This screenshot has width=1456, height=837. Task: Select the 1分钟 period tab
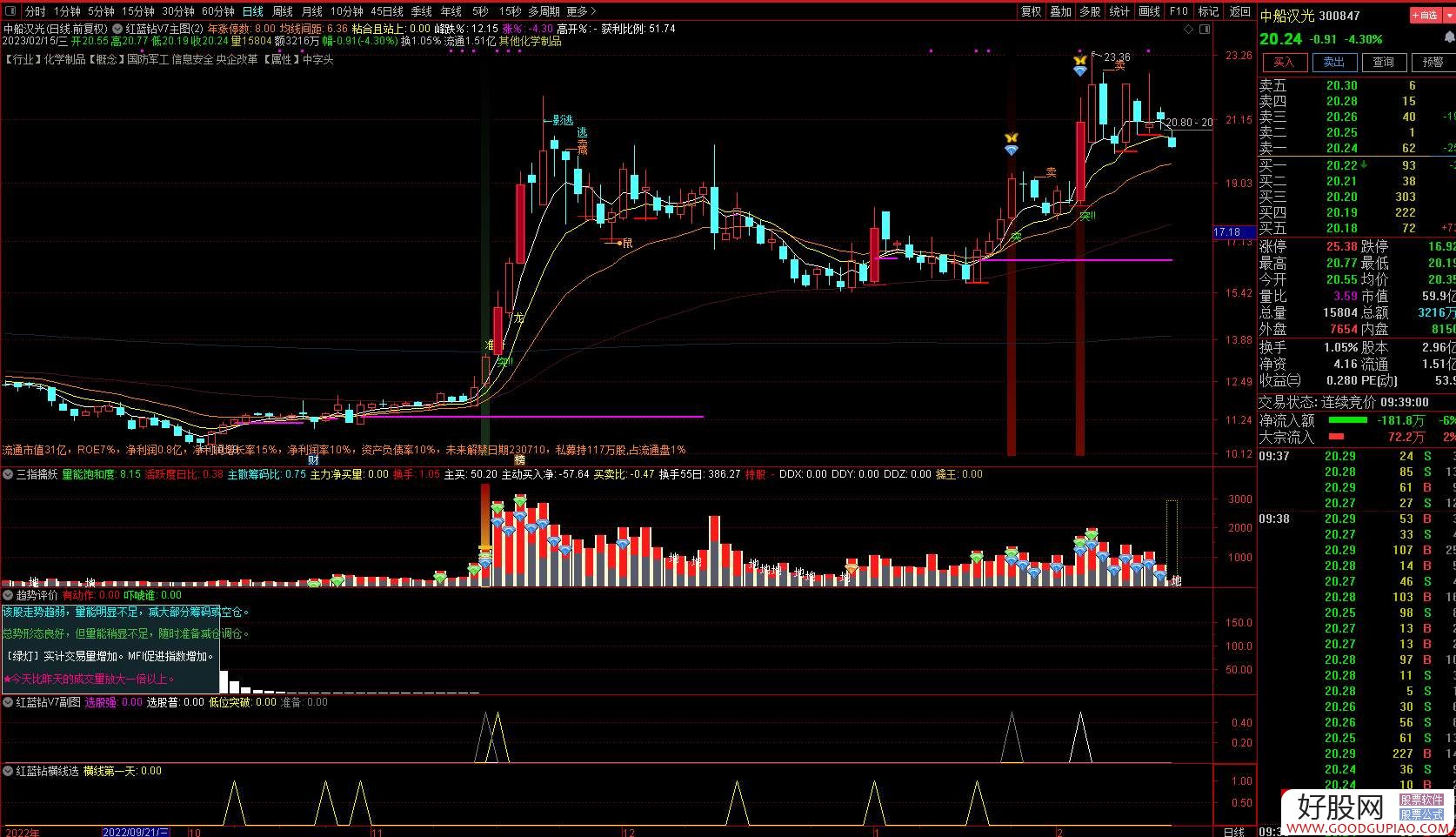pyautogui.click(x=67, y=11)
